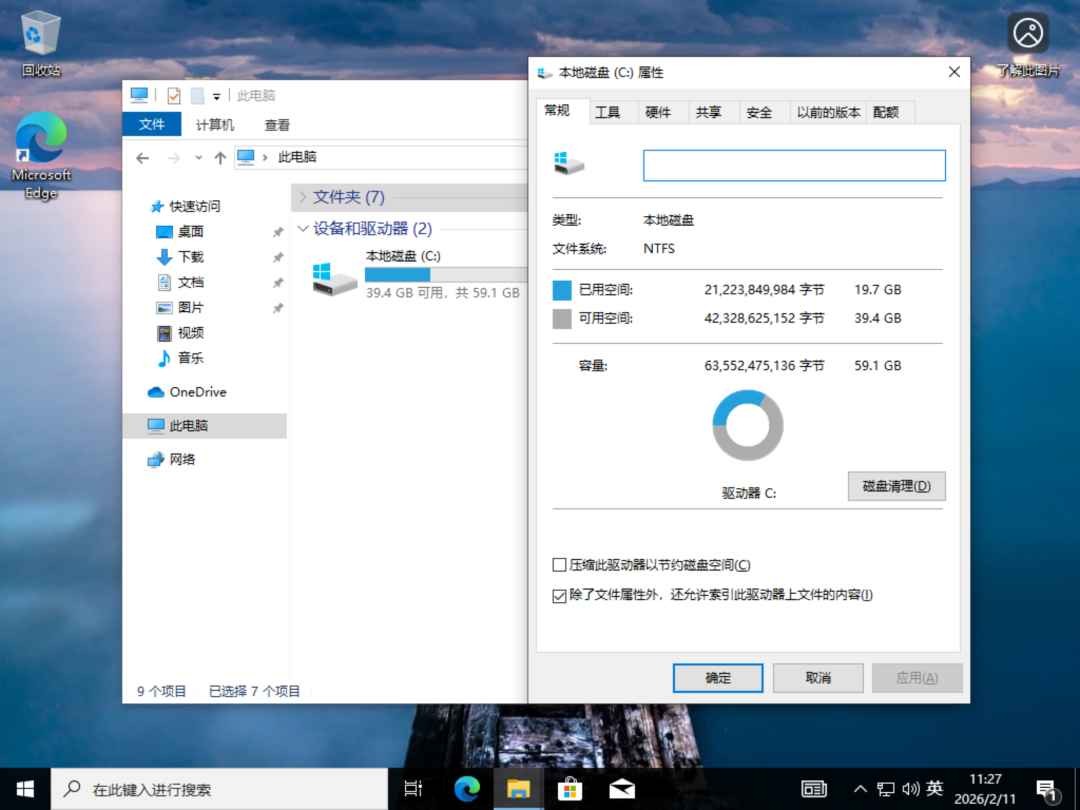Image resolution: width=1080 pixels, height=810 pixels.
Task: Click the This PC icon in Explorer title bar
Action: click(139, 95)
